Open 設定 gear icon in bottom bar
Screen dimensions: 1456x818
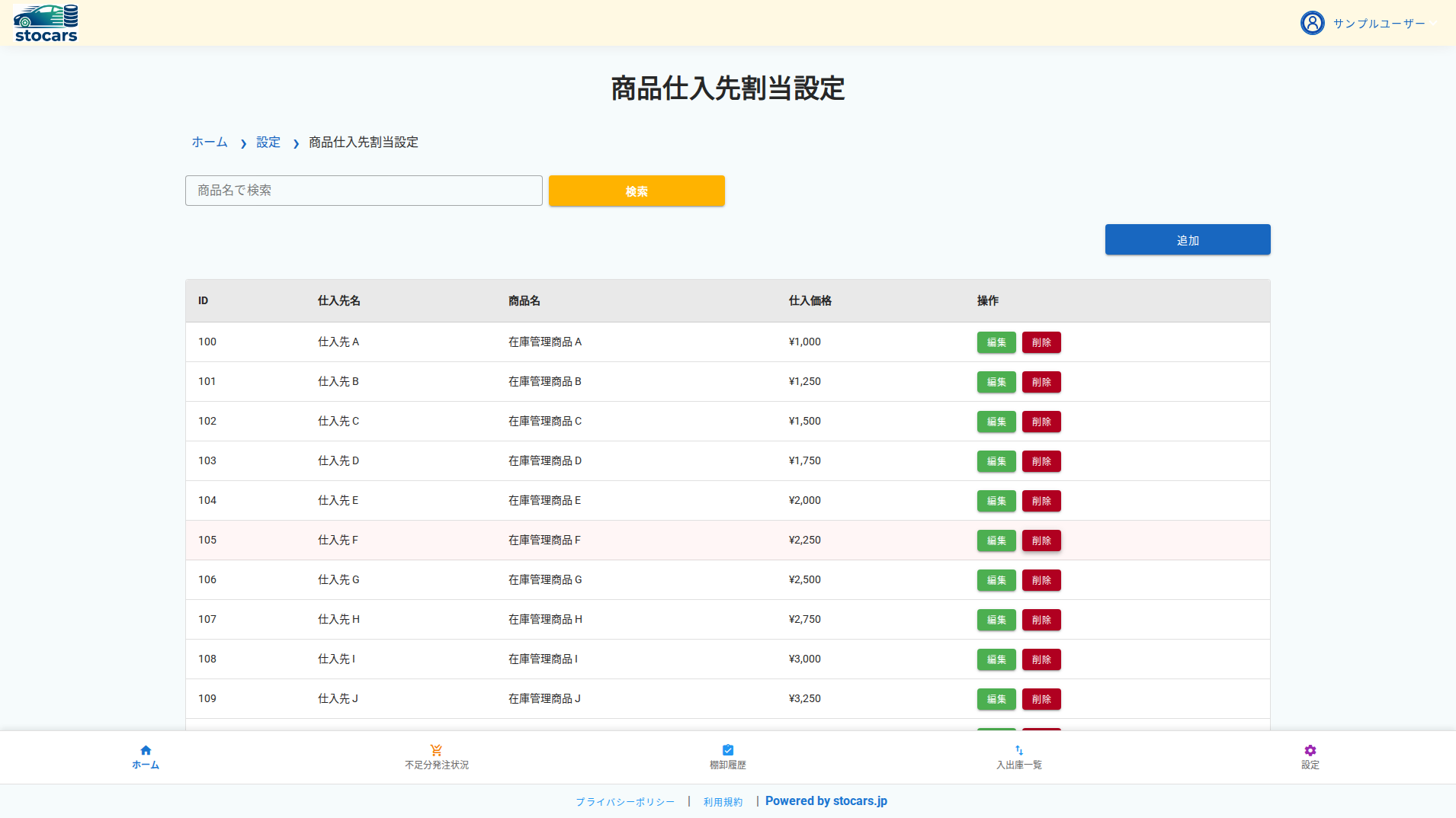[x=1310, y=750]
